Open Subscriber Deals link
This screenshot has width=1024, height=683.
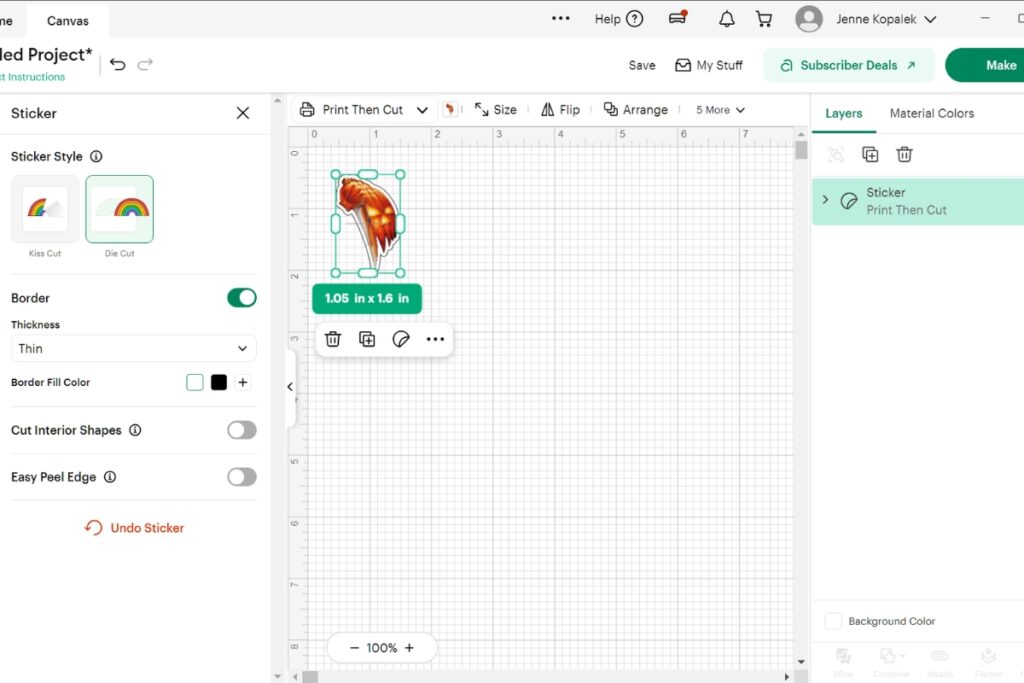point(849,65)
